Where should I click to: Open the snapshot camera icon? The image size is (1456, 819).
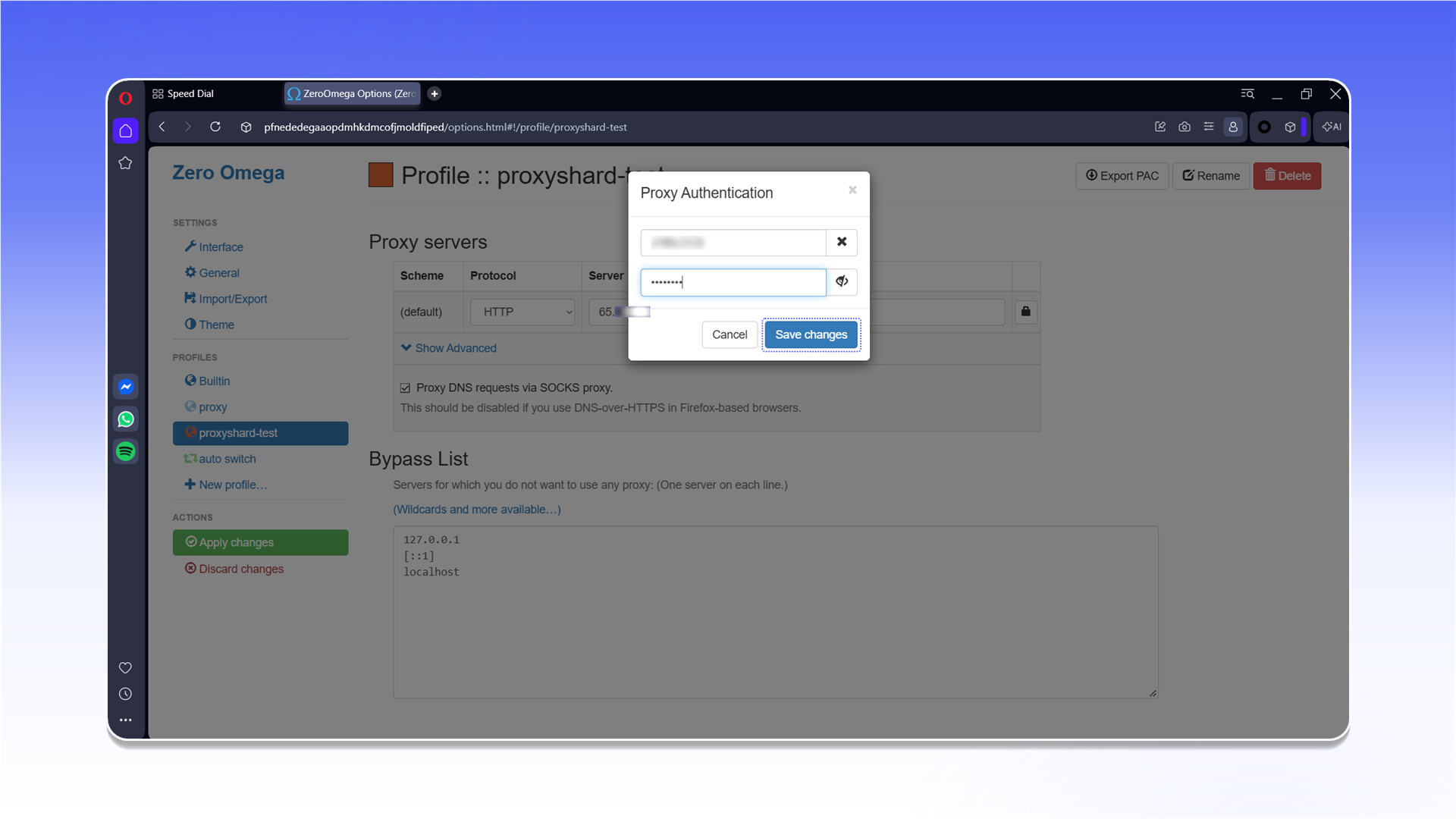pyautogui.click(x=1185, y=127)
